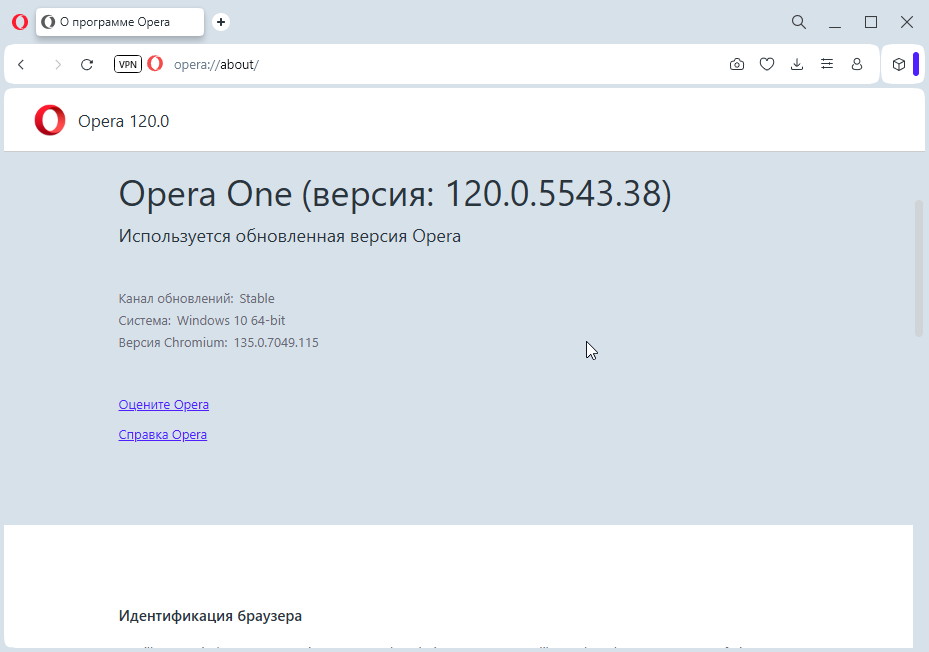The width and height of the screenshot is (929, 652).
Task: Click 'Канал обновлений: Stable' line
Action: point(197,299)
